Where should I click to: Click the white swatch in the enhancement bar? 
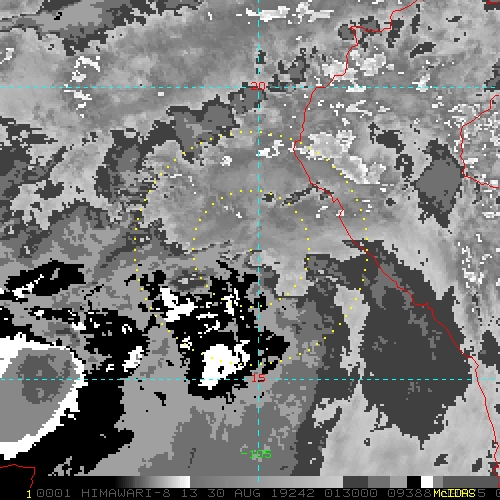pos(427,482)
